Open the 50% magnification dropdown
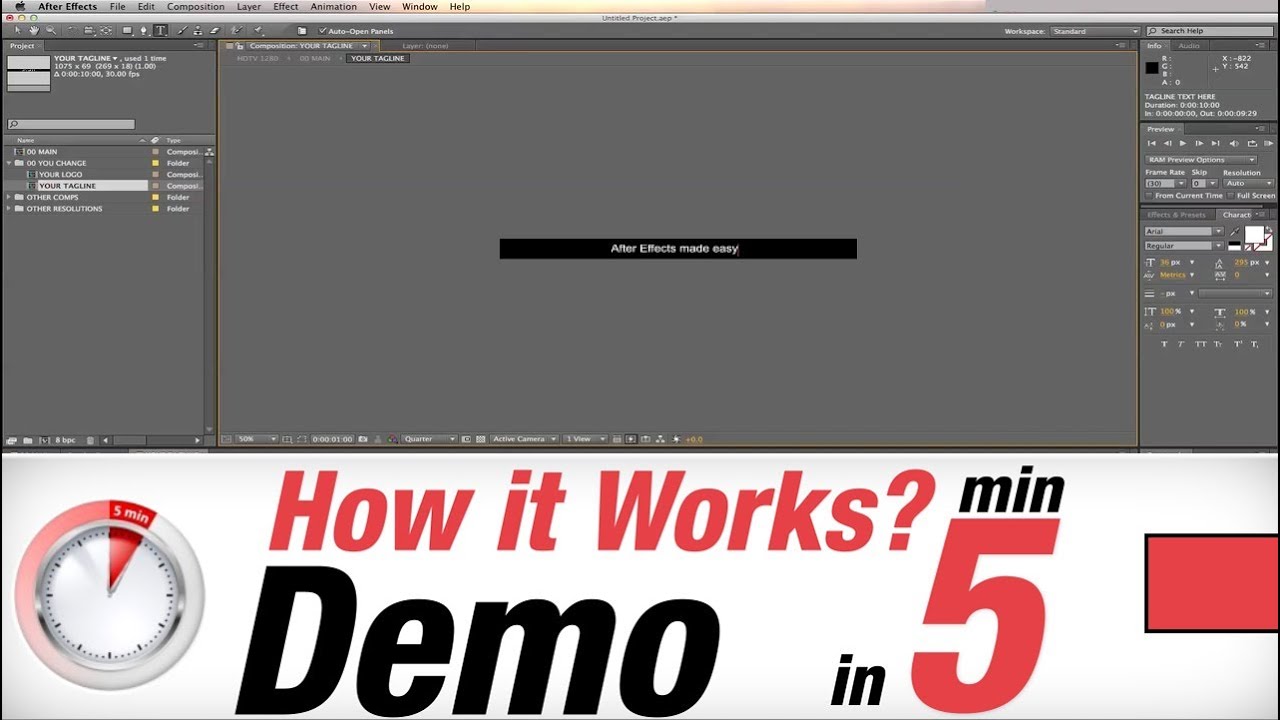The width and height of the screenshot is (1280, 720). point(256,439)
